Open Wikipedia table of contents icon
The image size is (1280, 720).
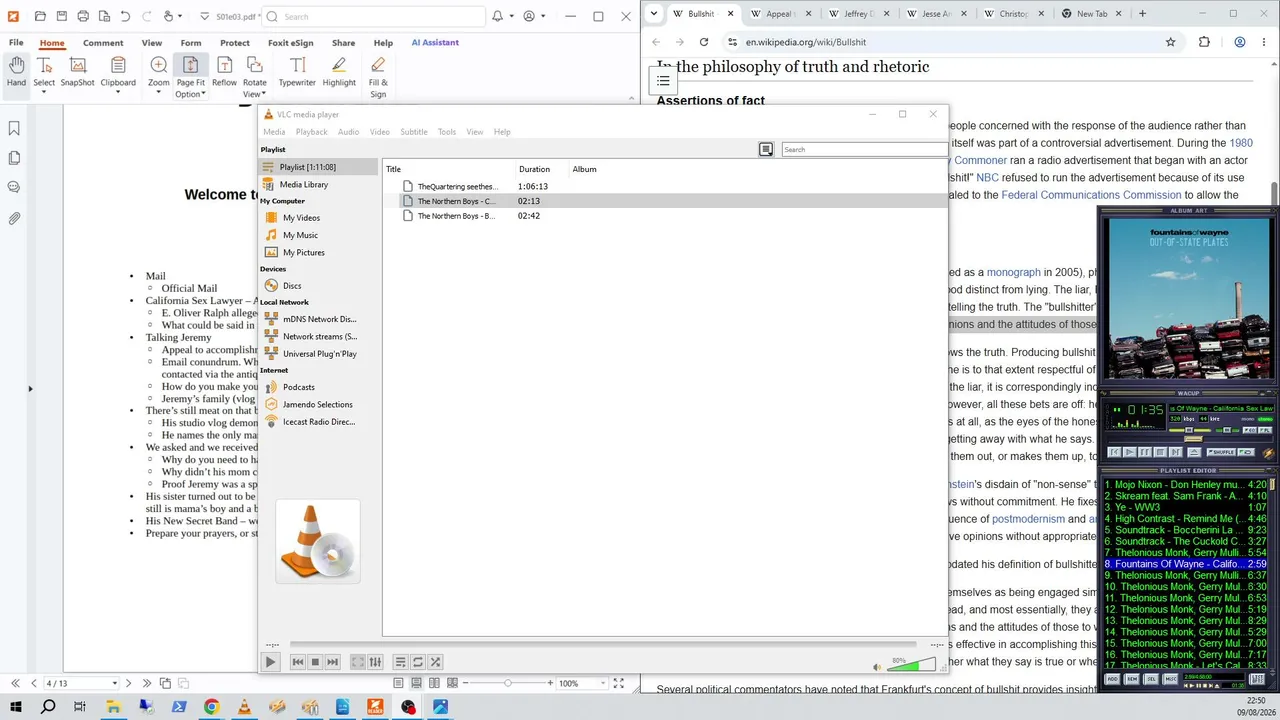pos(663,80)
